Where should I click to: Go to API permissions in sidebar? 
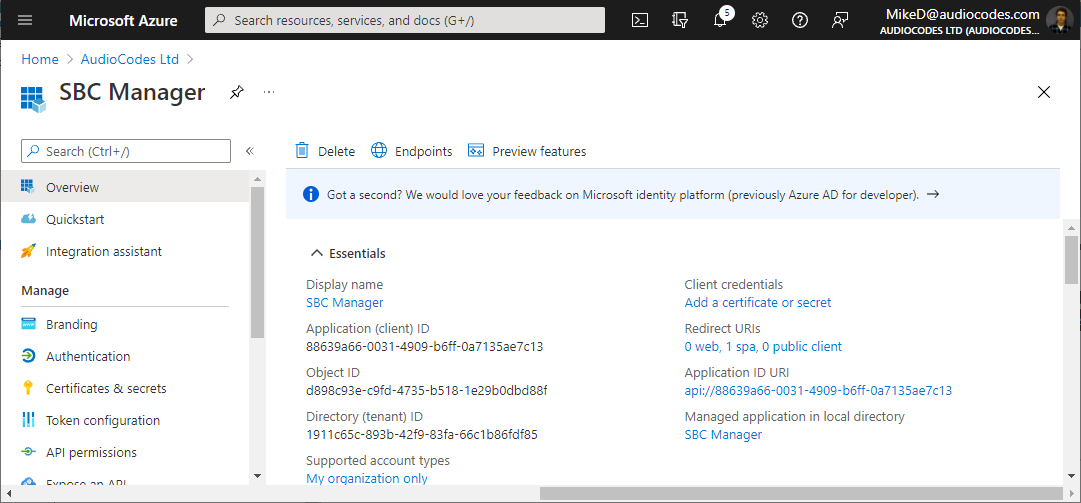91,452
